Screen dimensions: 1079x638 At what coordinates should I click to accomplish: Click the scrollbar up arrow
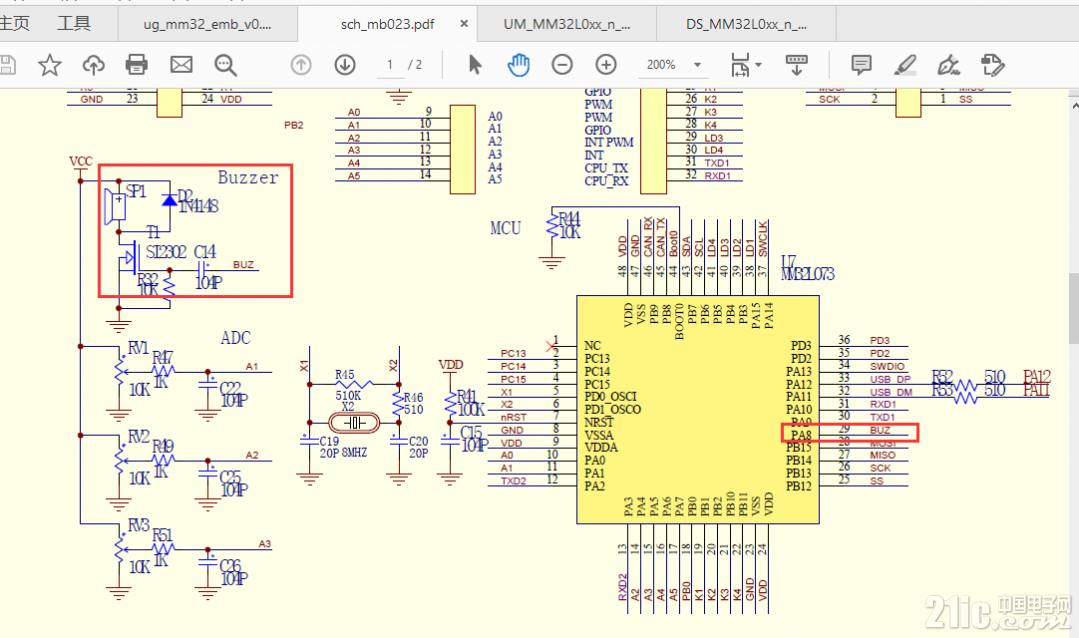[1073, 105]
